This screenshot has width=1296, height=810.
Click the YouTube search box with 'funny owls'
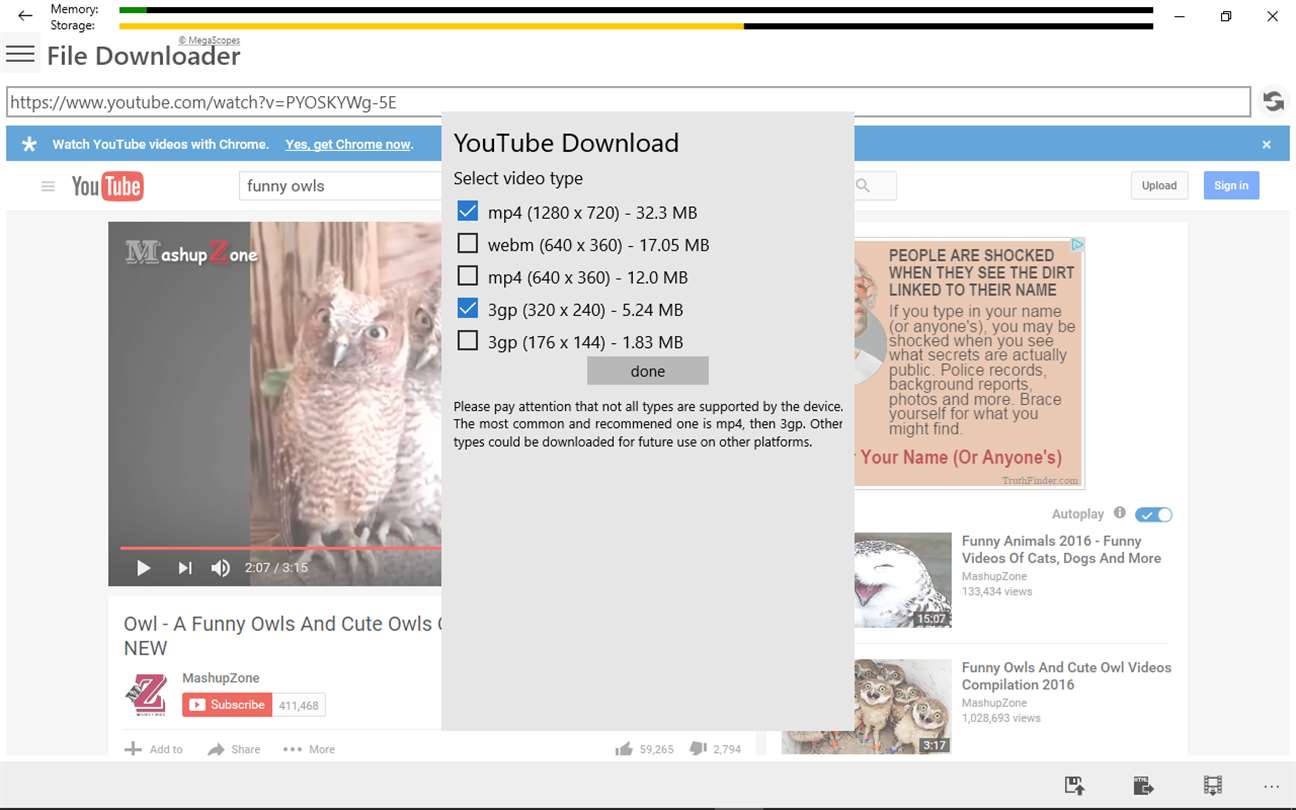click(x=340, y=186)
